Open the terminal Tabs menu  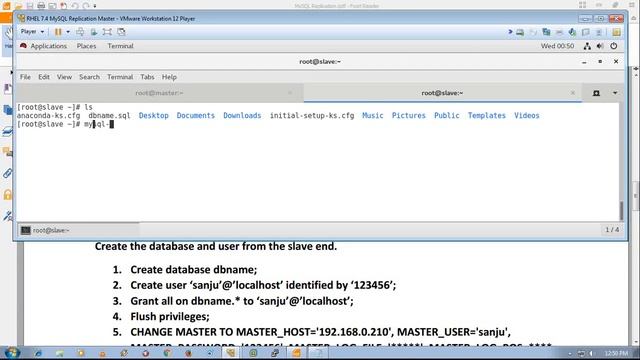(147, 77)
